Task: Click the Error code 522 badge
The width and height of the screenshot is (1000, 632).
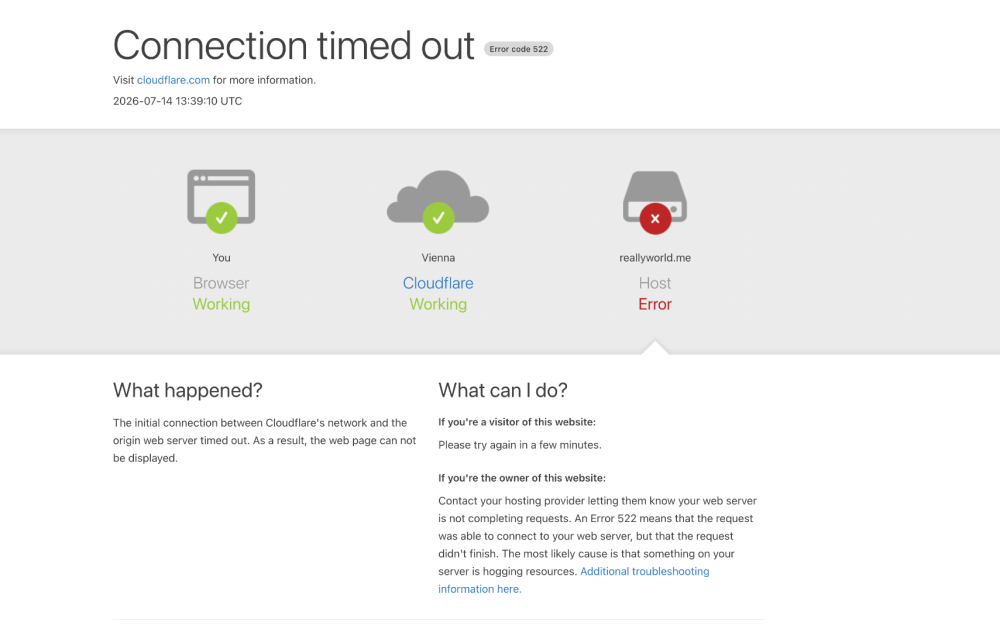Action: coord(518,49)
